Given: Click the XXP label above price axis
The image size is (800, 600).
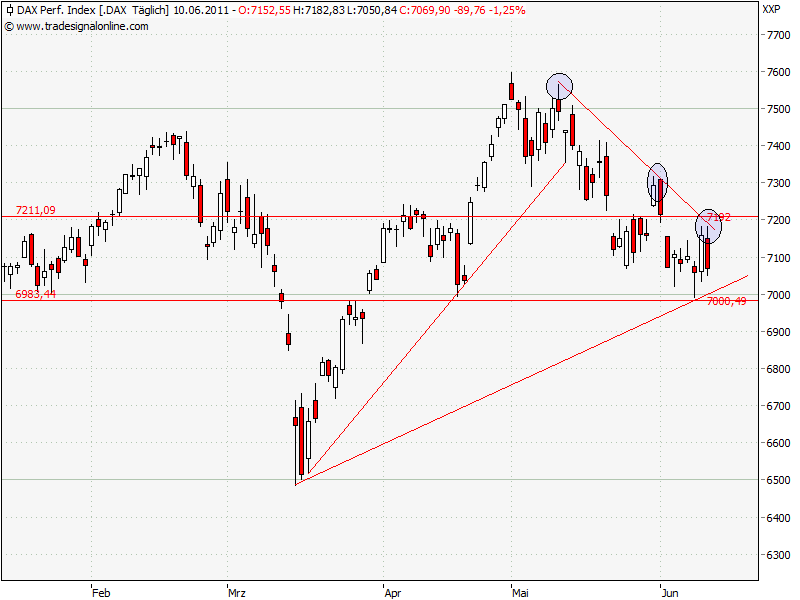Looking at the screenshot, I should tap(771, 9).
